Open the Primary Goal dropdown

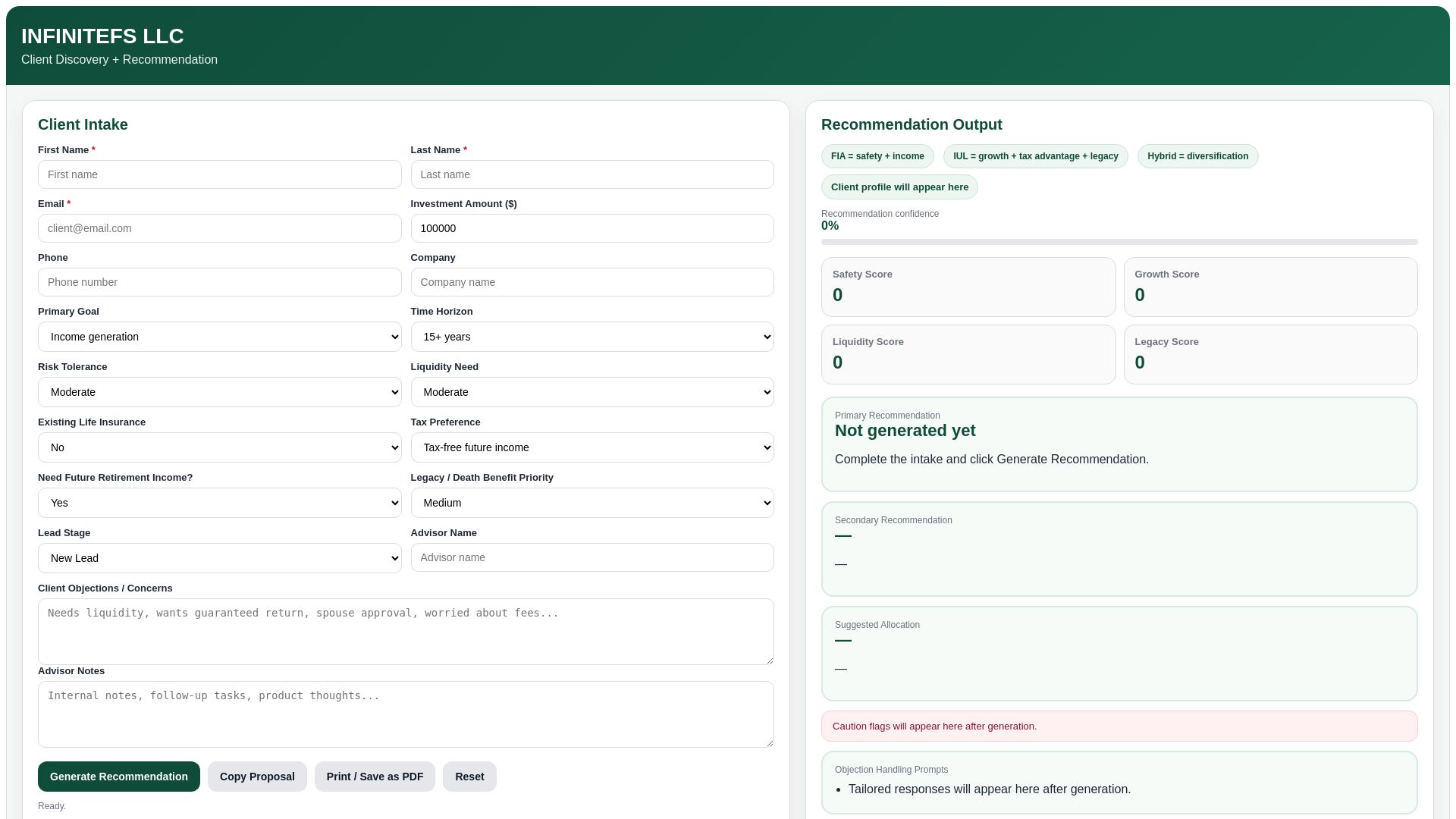point(219,337)
